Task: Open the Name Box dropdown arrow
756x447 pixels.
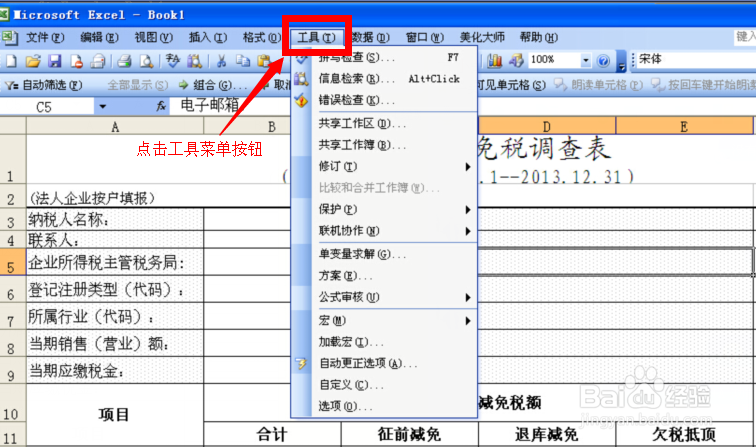Action: [x=102, y=106]
